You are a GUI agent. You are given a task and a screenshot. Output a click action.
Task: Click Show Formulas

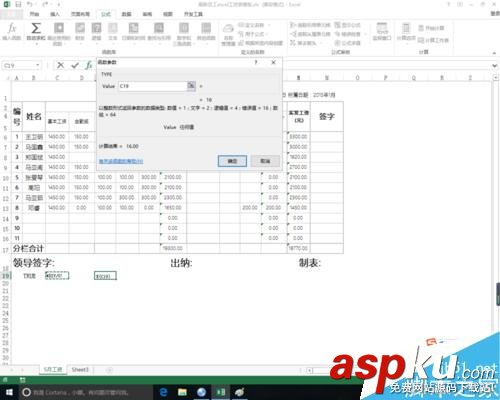click(x=347, y=25)
